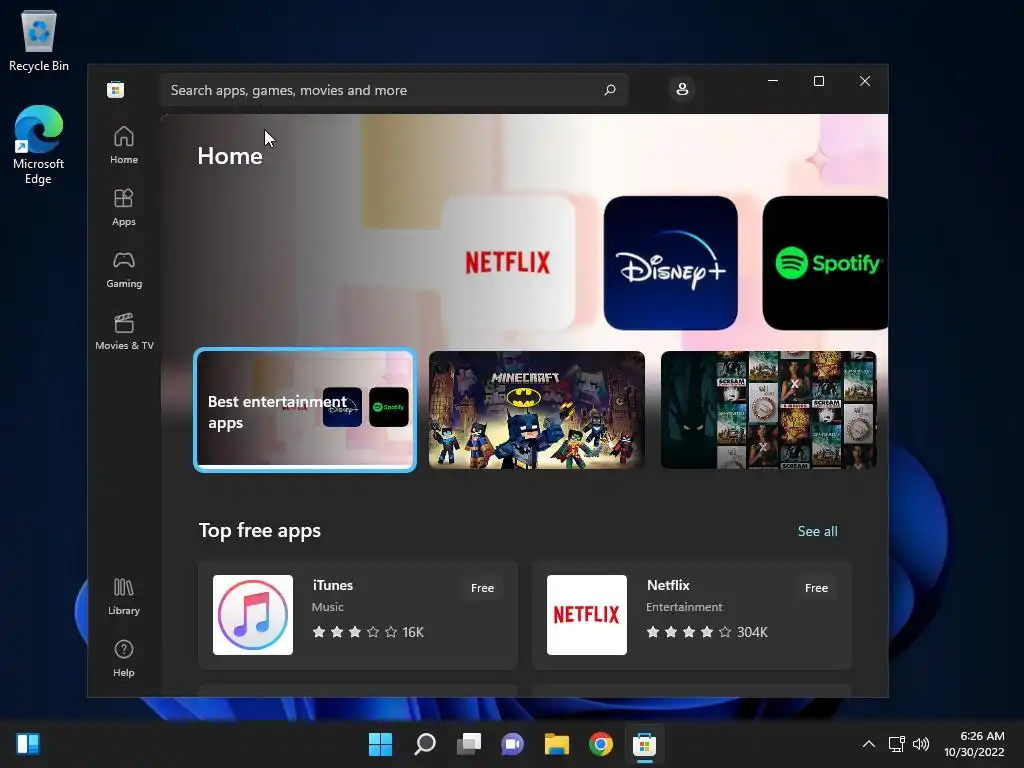Show hidden system tray icons
The height and width of the screenshot is (768, 1024).
[869, 744]
